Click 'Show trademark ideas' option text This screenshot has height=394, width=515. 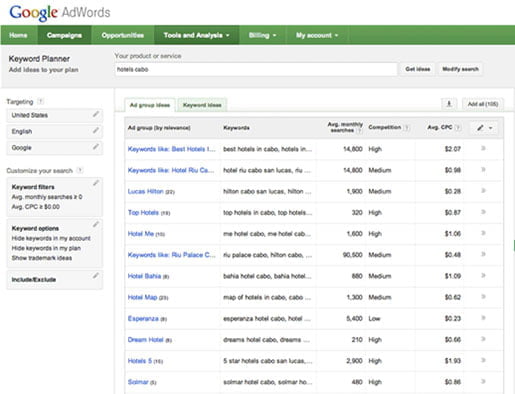pyautogui.click(x=42, y=258)
